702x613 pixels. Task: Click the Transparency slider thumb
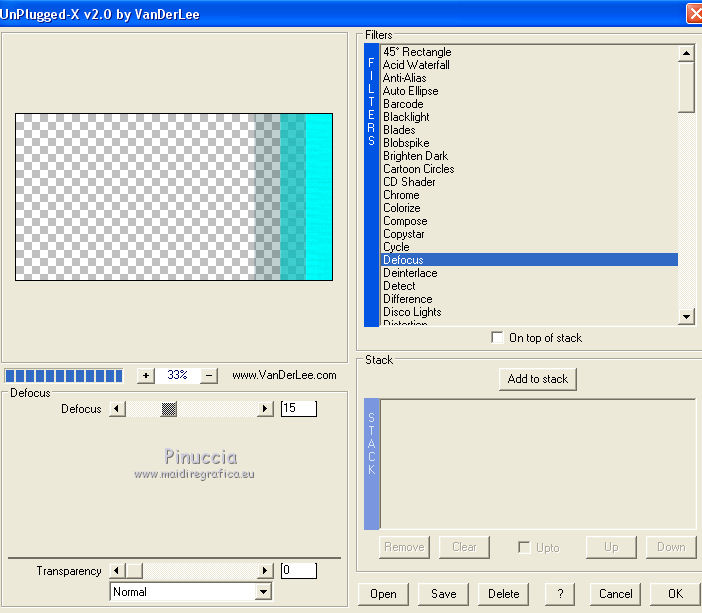[x=134, y=570]
